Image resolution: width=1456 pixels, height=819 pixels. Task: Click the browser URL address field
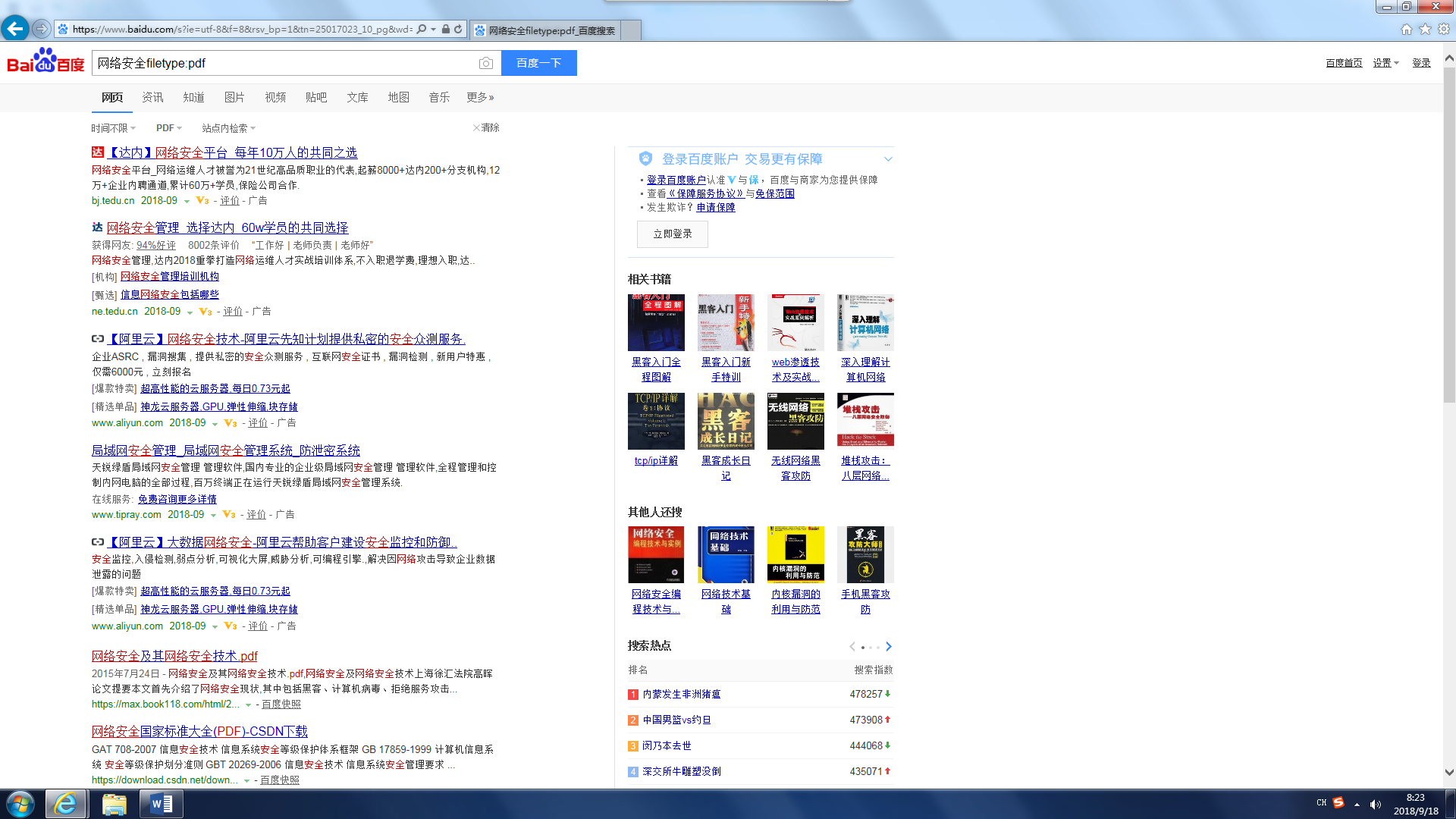[x=241, y=30]
